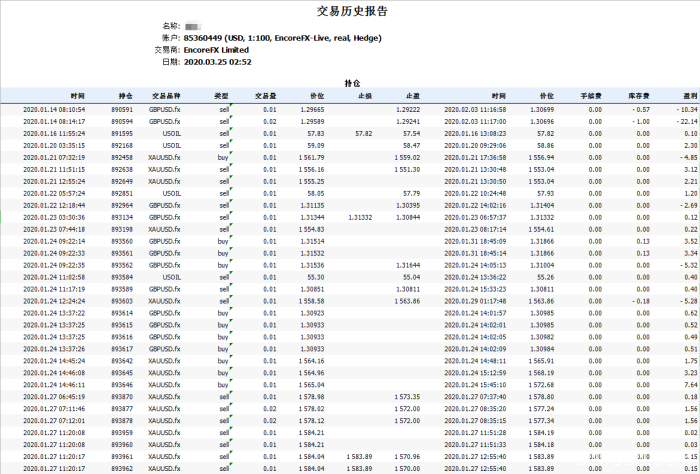Click the broker name EncoreFX Limited
Screen dimensions: 700x474
(216, 50)
